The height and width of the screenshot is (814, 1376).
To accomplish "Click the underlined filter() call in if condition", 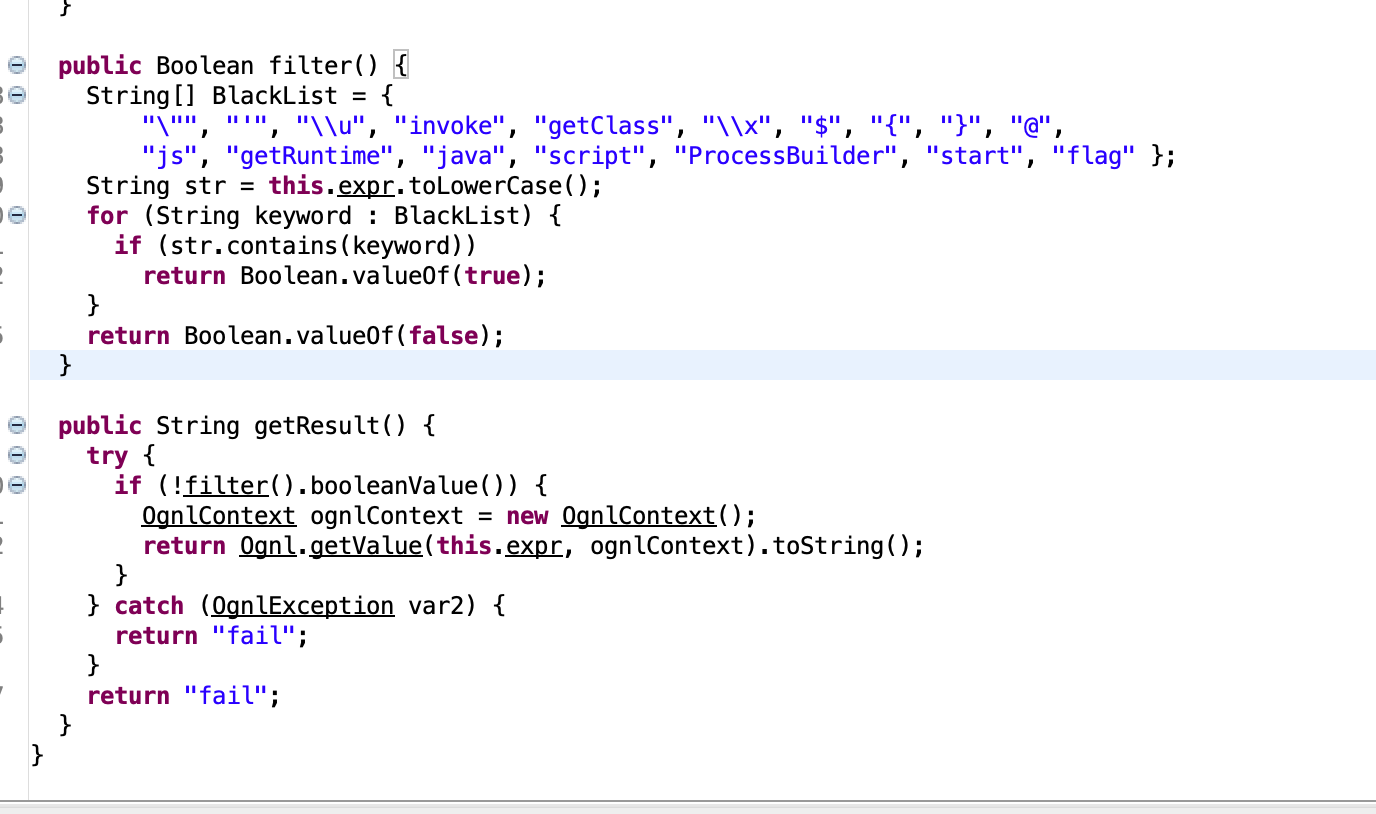I will pos(240,486).
